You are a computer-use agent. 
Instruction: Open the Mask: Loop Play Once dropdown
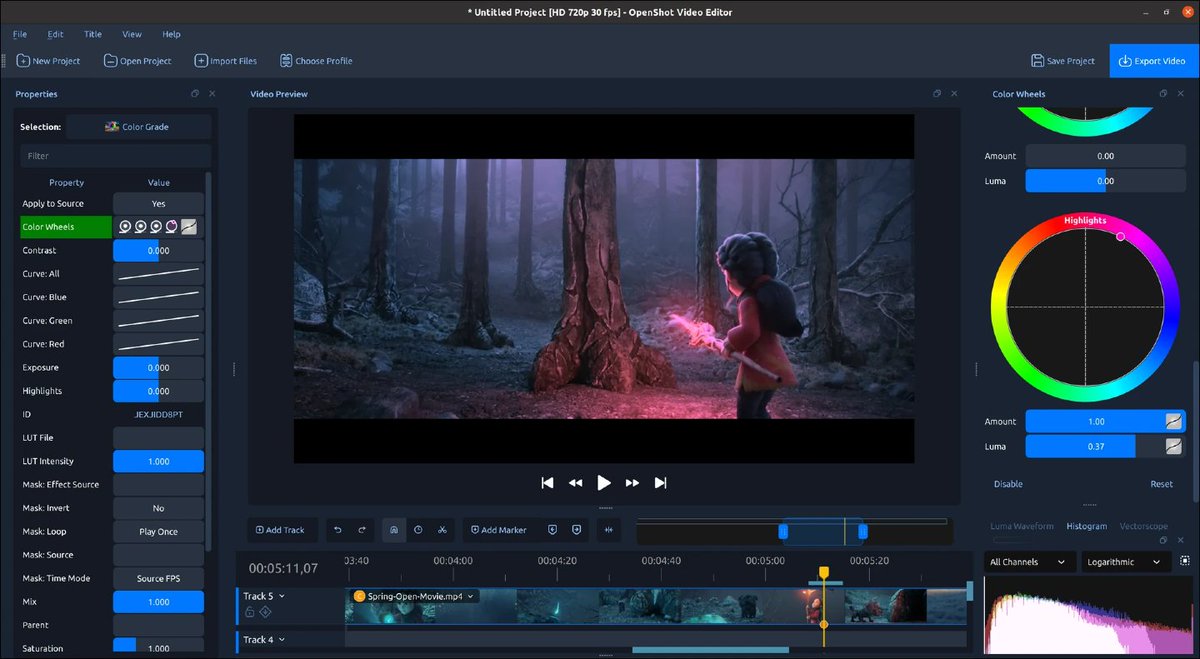pos(158,532)
